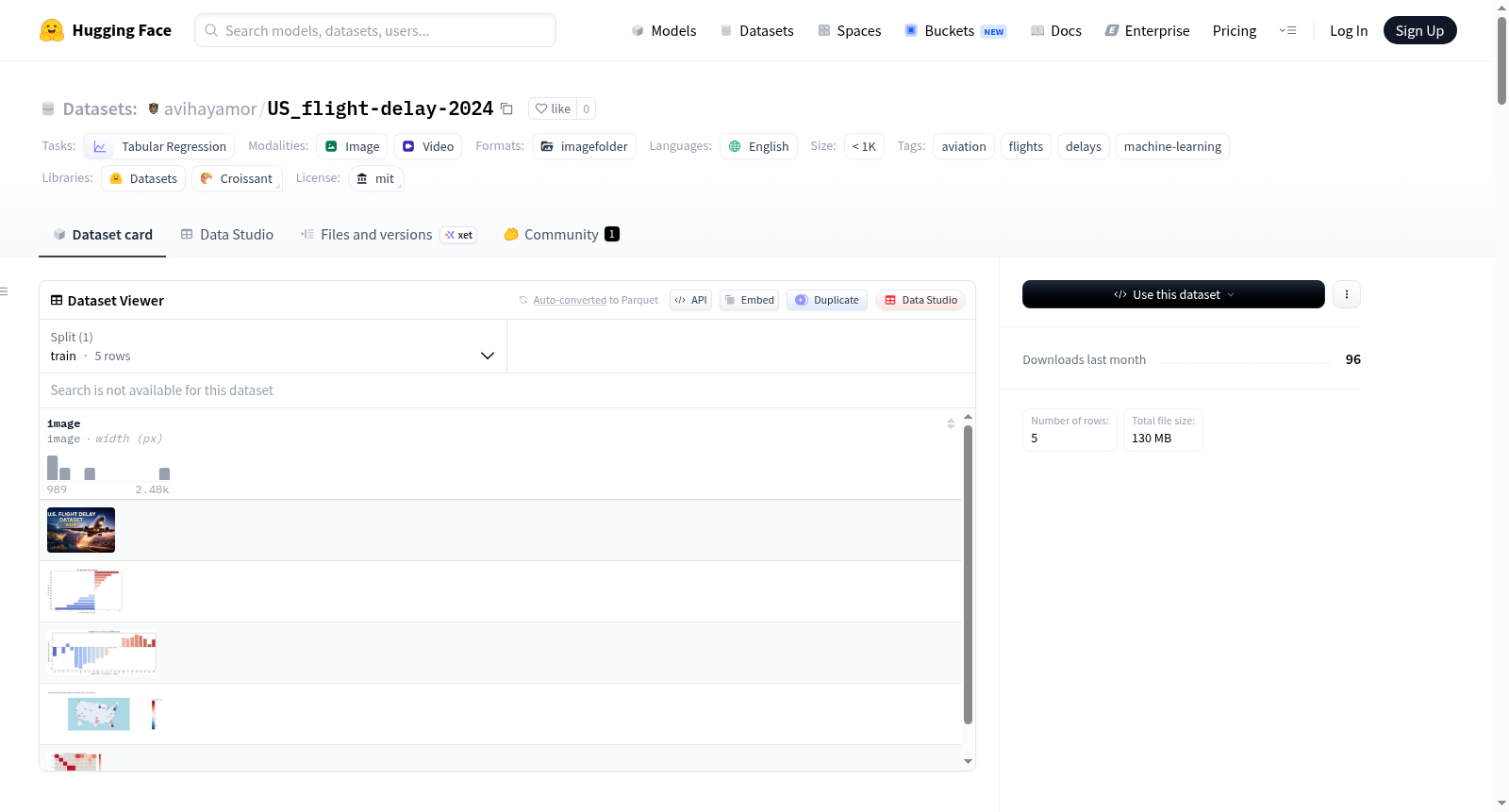Screen dimensions: 1509x812
Task: Click the delays tag
Action: click(x=1084, y=146)
